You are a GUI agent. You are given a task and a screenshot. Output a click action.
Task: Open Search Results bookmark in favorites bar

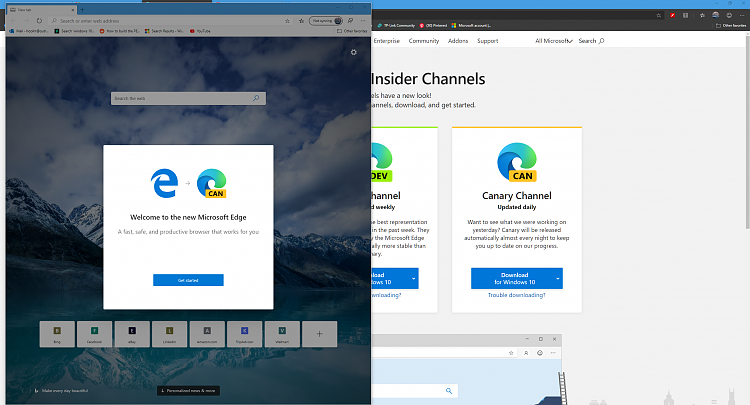(164, 31)
